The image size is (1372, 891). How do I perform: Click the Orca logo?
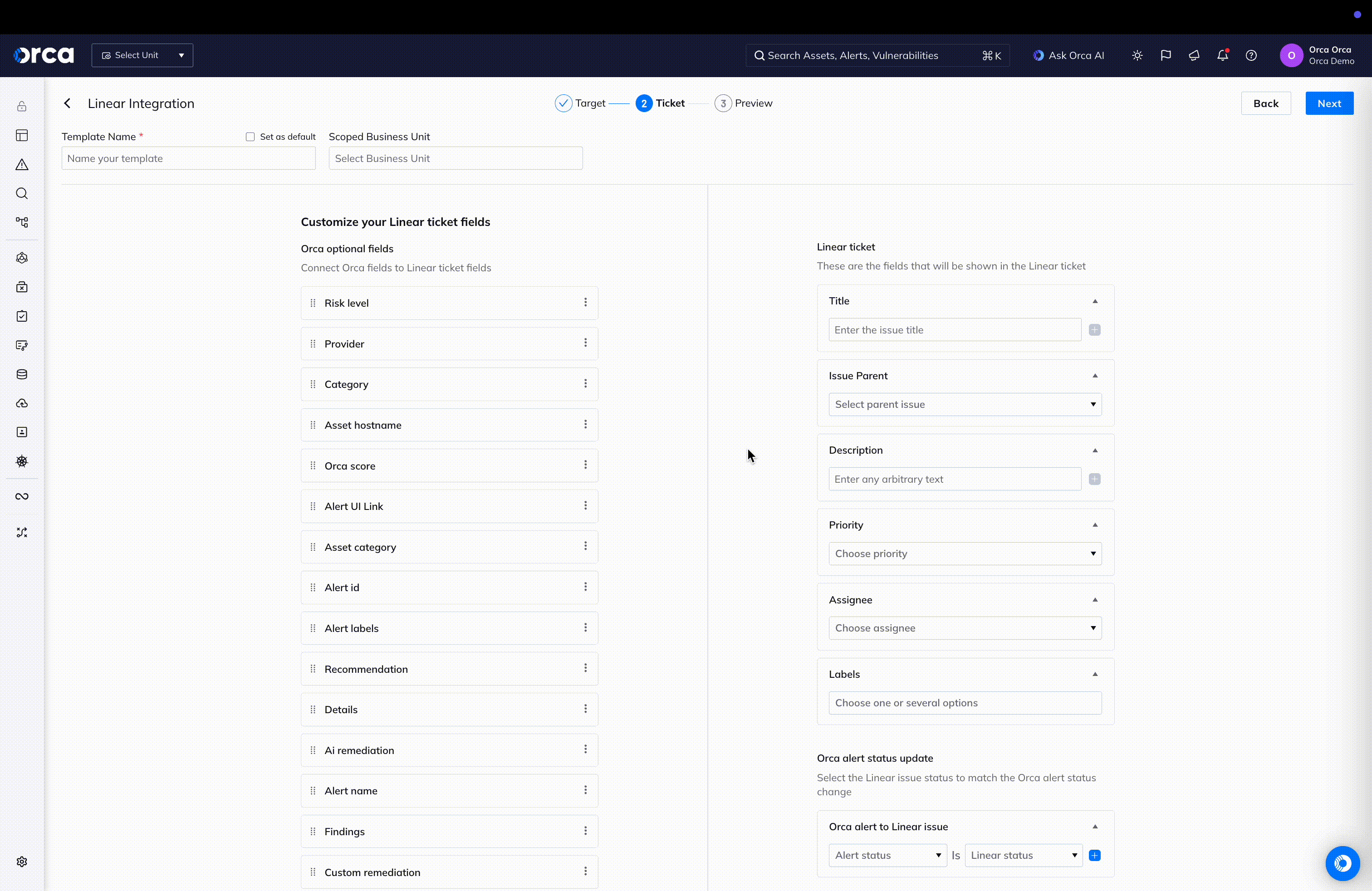click(44, 55)
